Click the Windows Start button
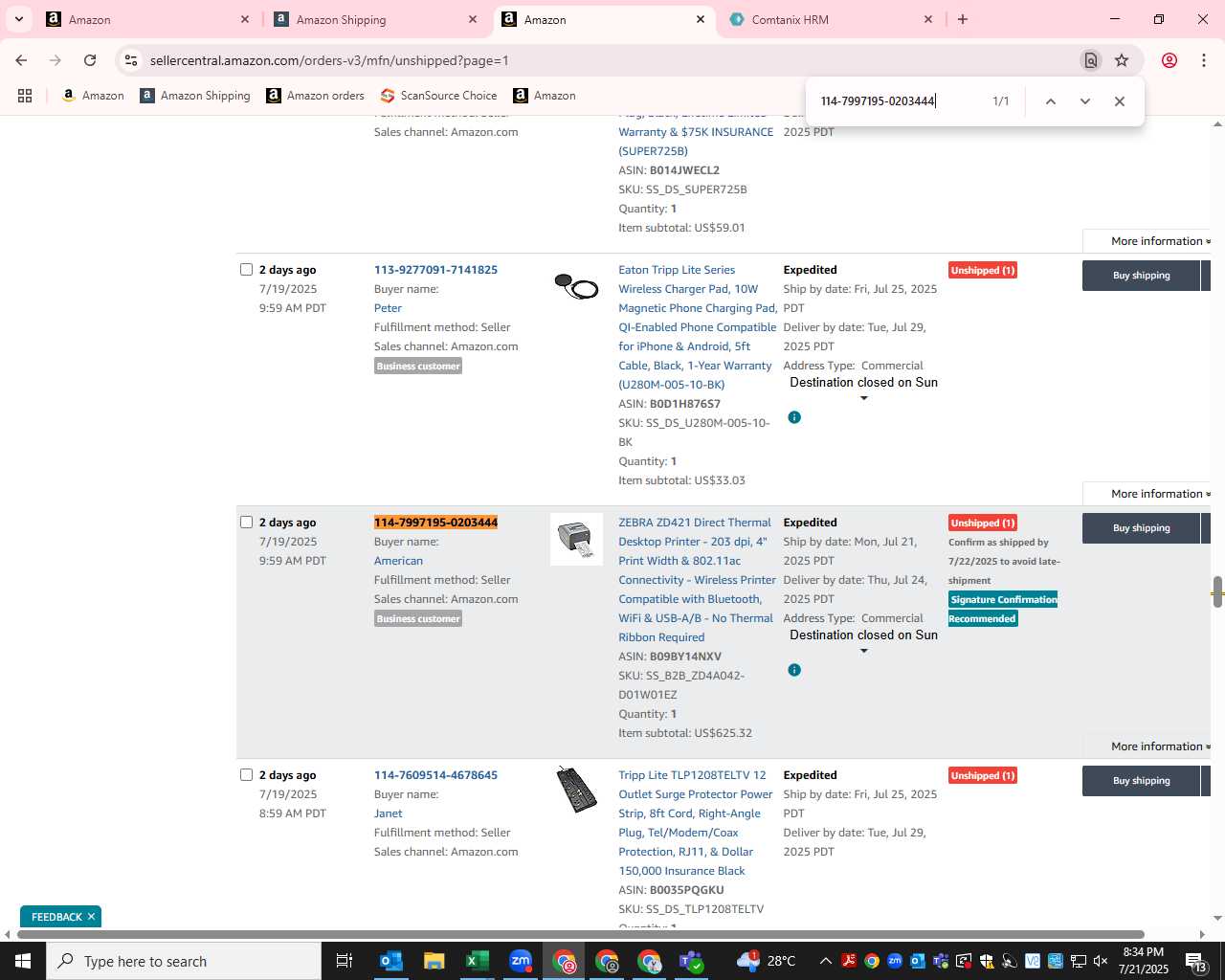Image resolution: width=1225 pixels, height=980 pixels. [x=23, y=961]
